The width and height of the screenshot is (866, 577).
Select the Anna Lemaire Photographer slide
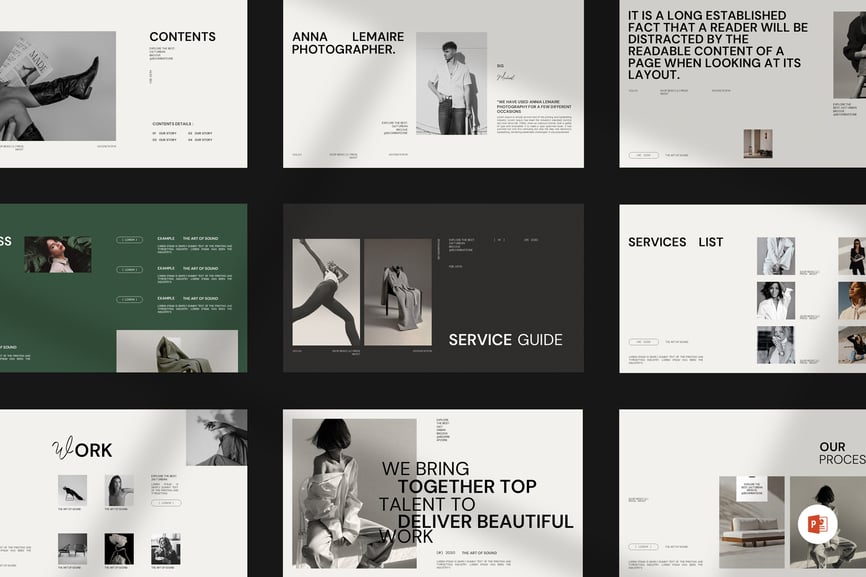pyautogui.click(x=432, y=84)
